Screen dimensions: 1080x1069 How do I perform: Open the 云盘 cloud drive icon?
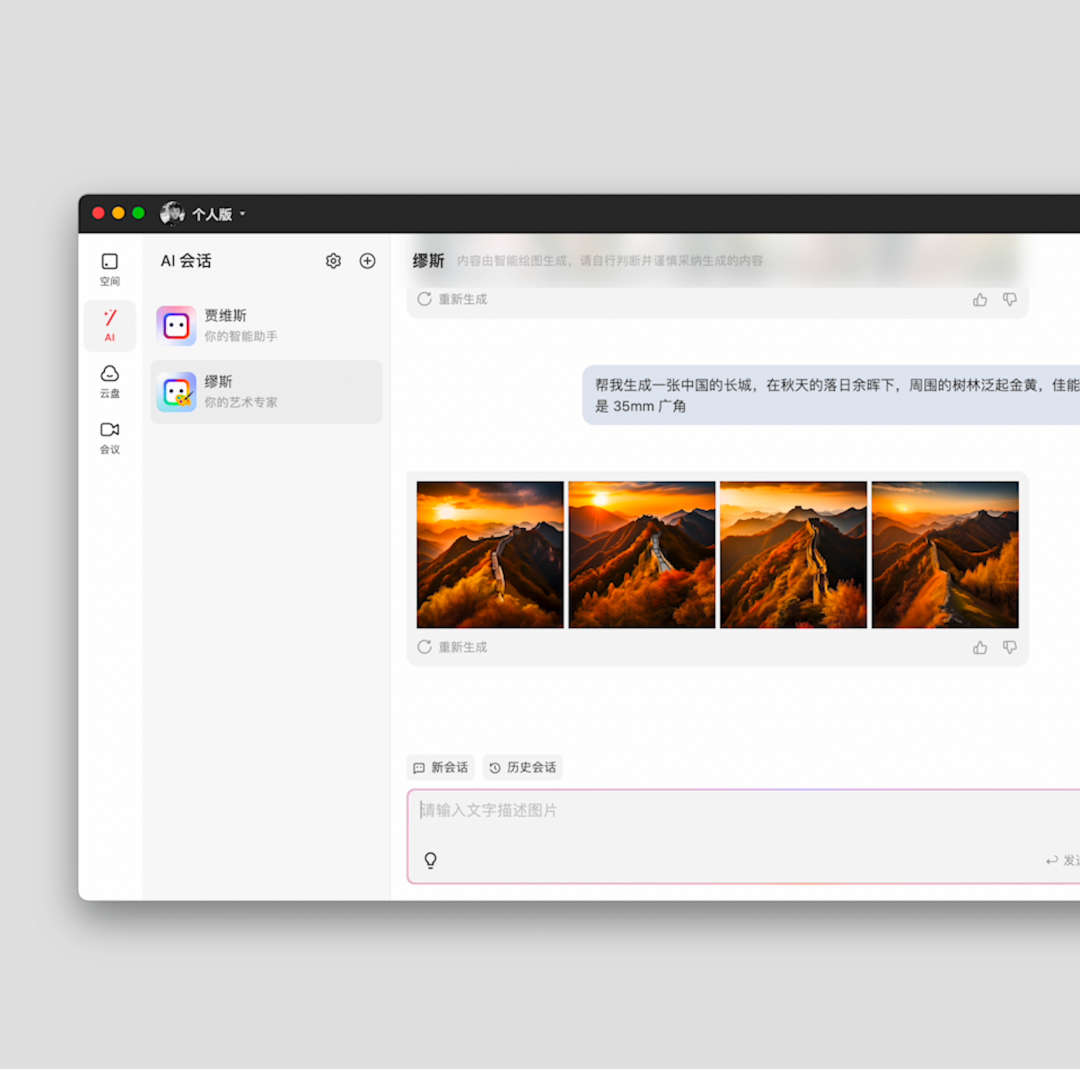click(x=110, y=381)
